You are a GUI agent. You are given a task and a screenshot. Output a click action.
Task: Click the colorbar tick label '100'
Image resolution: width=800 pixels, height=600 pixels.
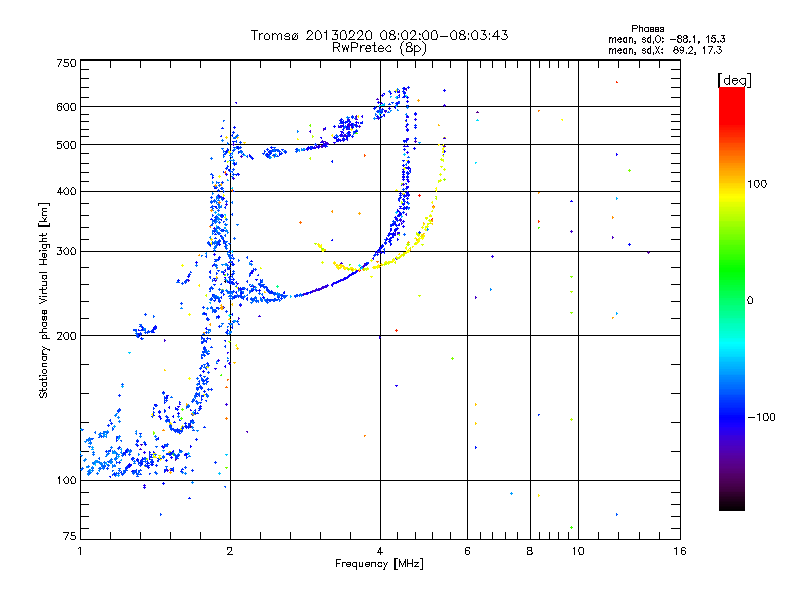tap(757, 184)
